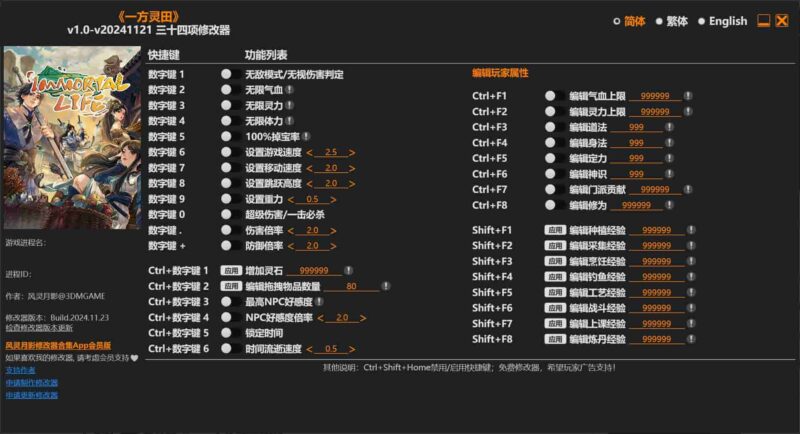Click the info icon for 编辑种植经验
The image size is (800, 434).
pos(691,230)
